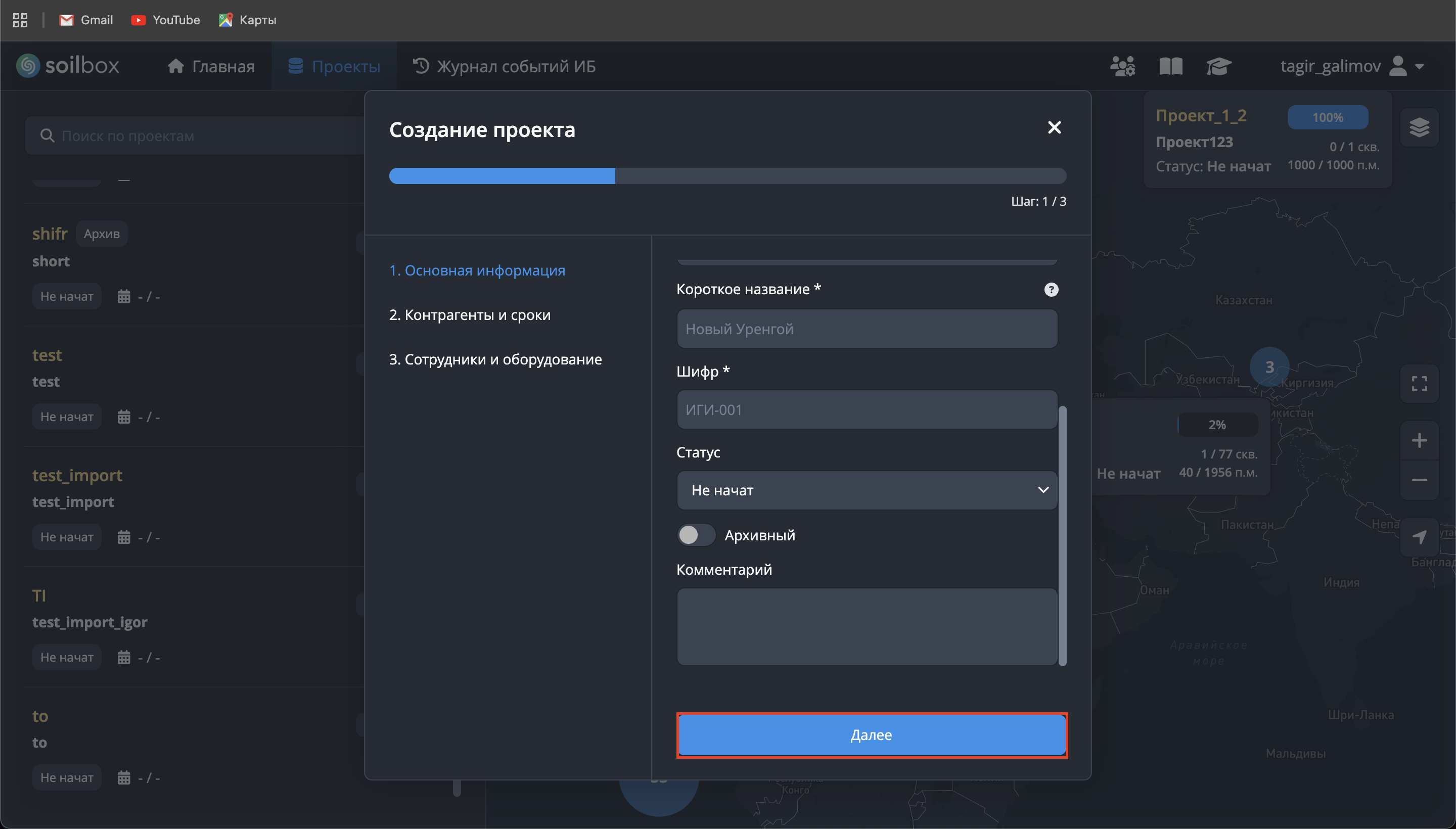This screenshot has height=829, width=1456.
Task: Open the Главная tab
Action: [211, 66]
